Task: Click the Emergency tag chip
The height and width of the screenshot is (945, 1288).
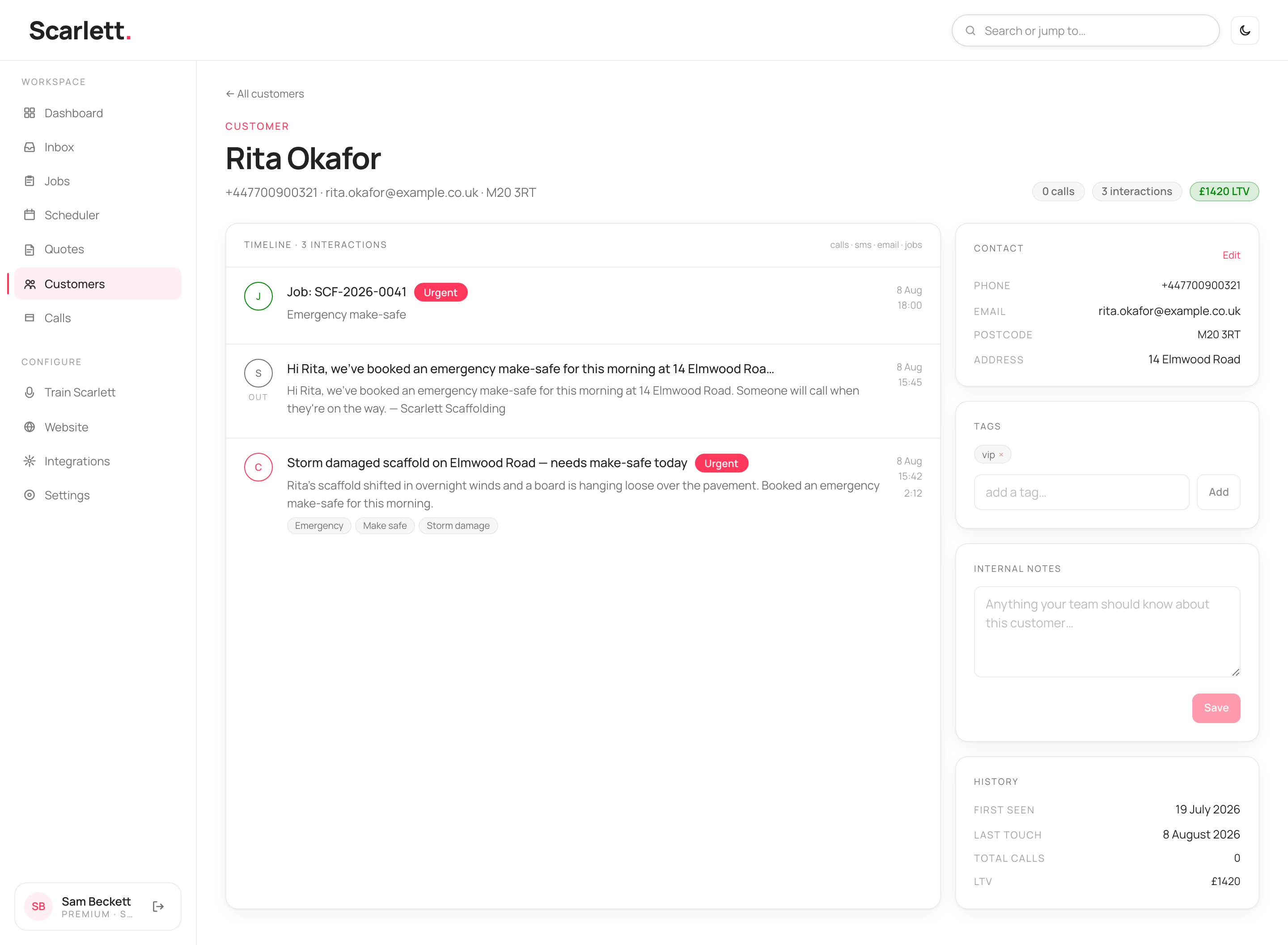Action: coord(318,526)
